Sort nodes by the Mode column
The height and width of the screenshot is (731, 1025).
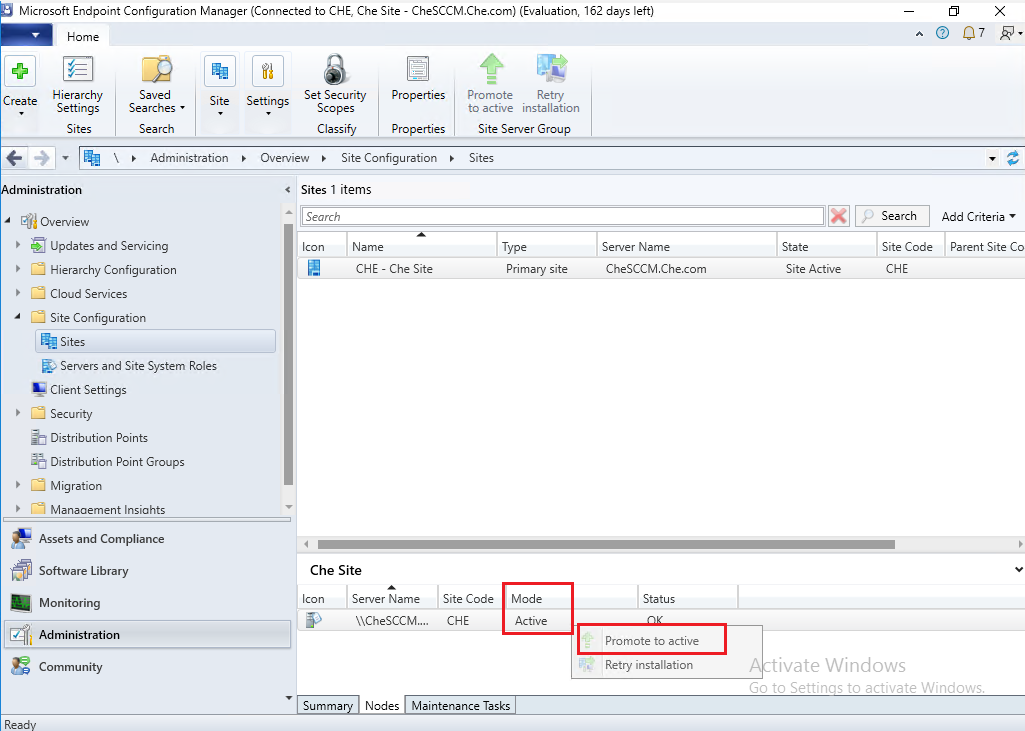(571, 598)
